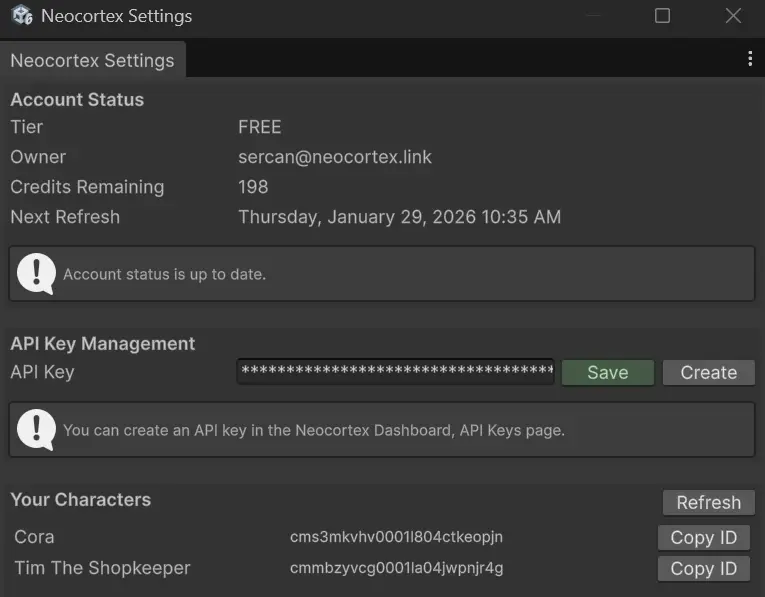Click the Your Characters heading
The width and height of the screenshot is (765, 597).
point(81,500)
